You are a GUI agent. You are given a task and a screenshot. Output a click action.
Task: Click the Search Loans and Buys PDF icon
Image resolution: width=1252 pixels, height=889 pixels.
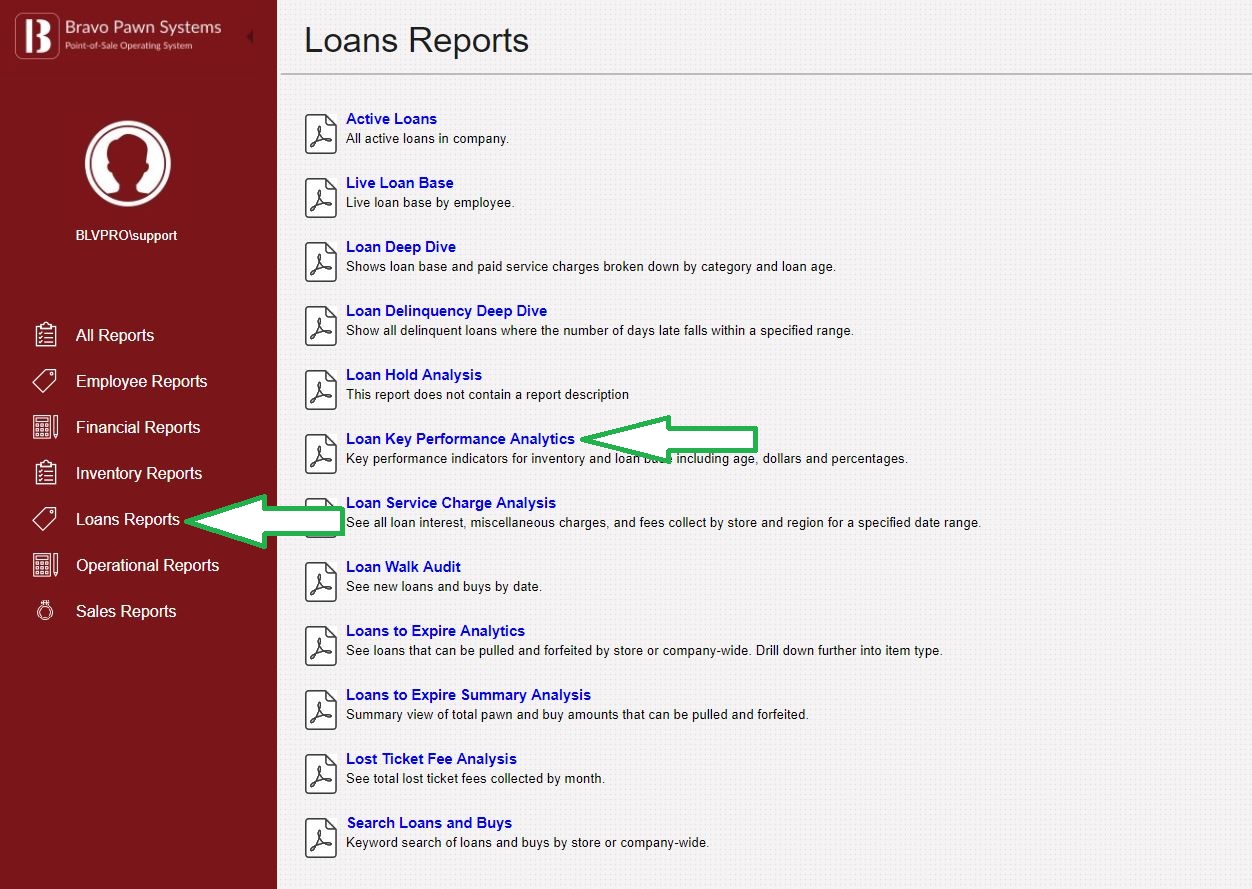click(x=320, y=838)
